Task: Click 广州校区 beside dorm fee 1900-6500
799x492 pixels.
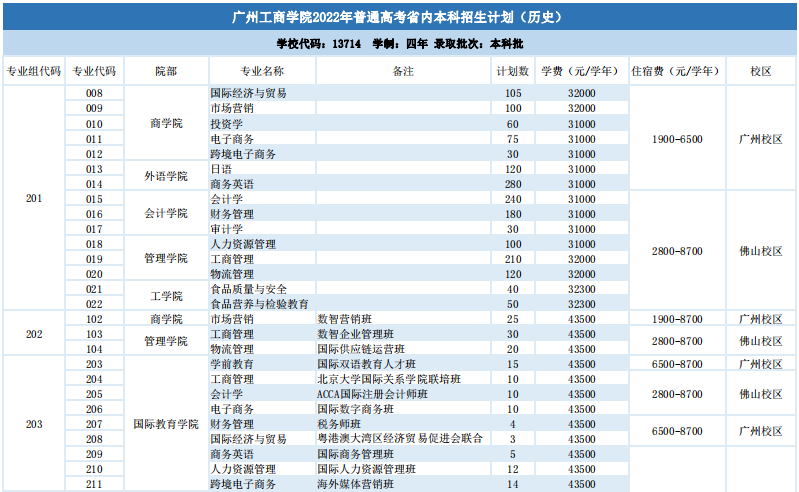Action: pyautogui.click(x=761, y=139)
